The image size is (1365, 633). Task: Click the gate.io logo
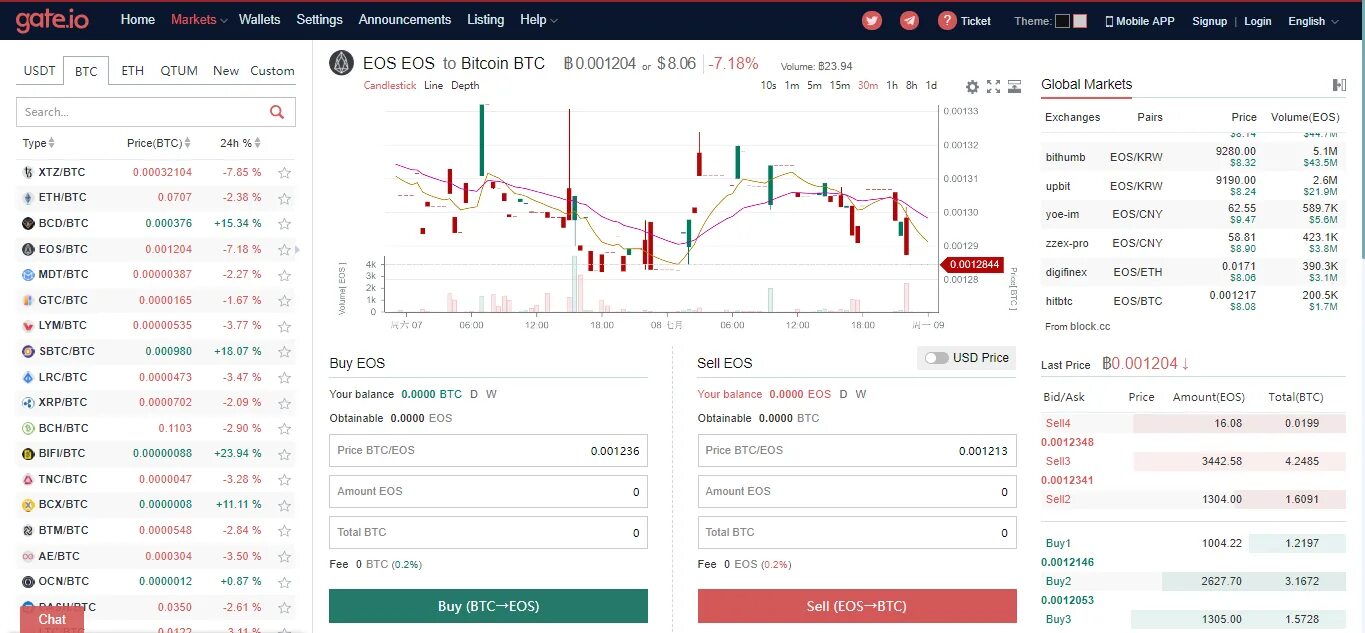point(54,20)
